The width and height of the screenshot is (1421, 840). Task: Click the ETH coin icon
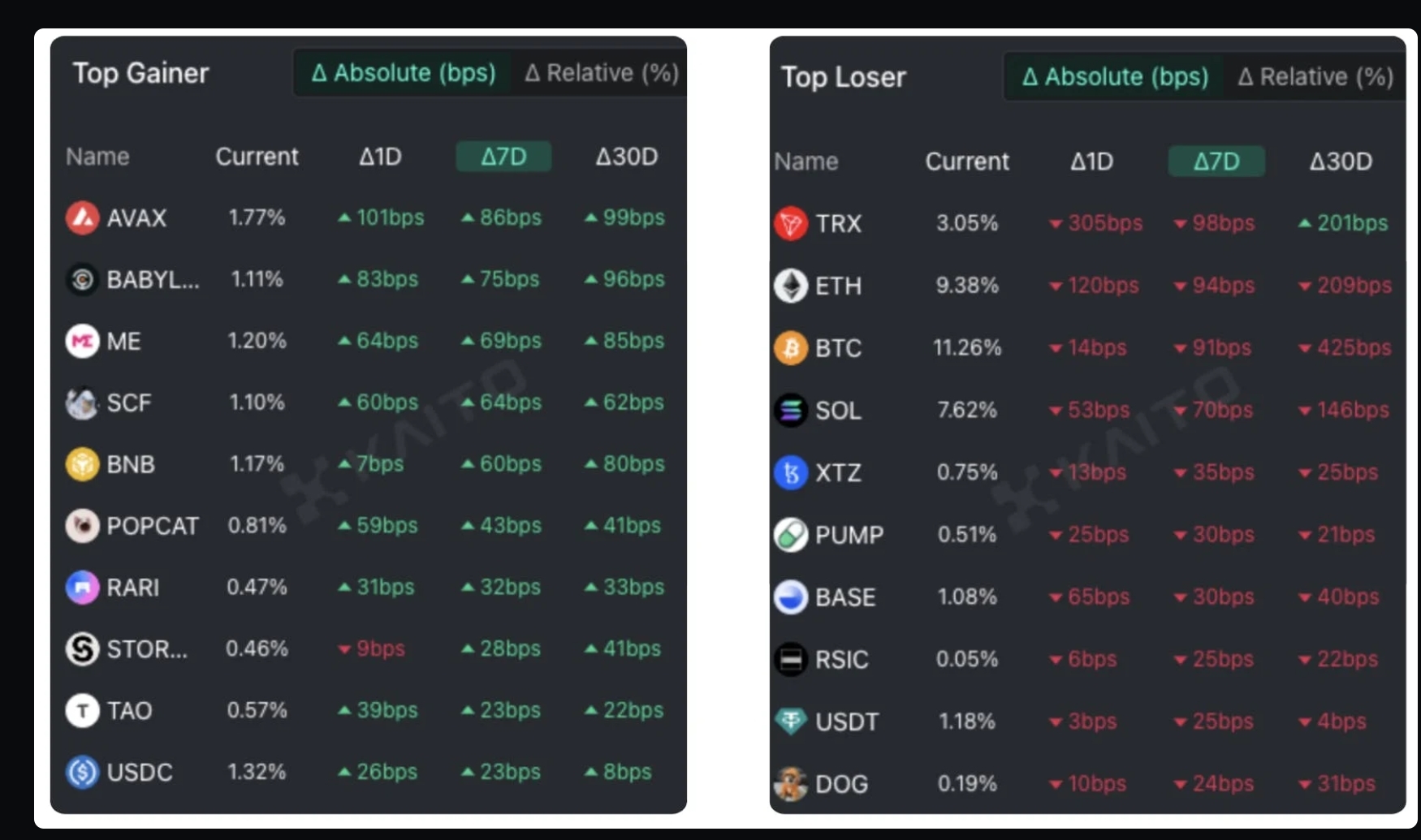(791, 286)
